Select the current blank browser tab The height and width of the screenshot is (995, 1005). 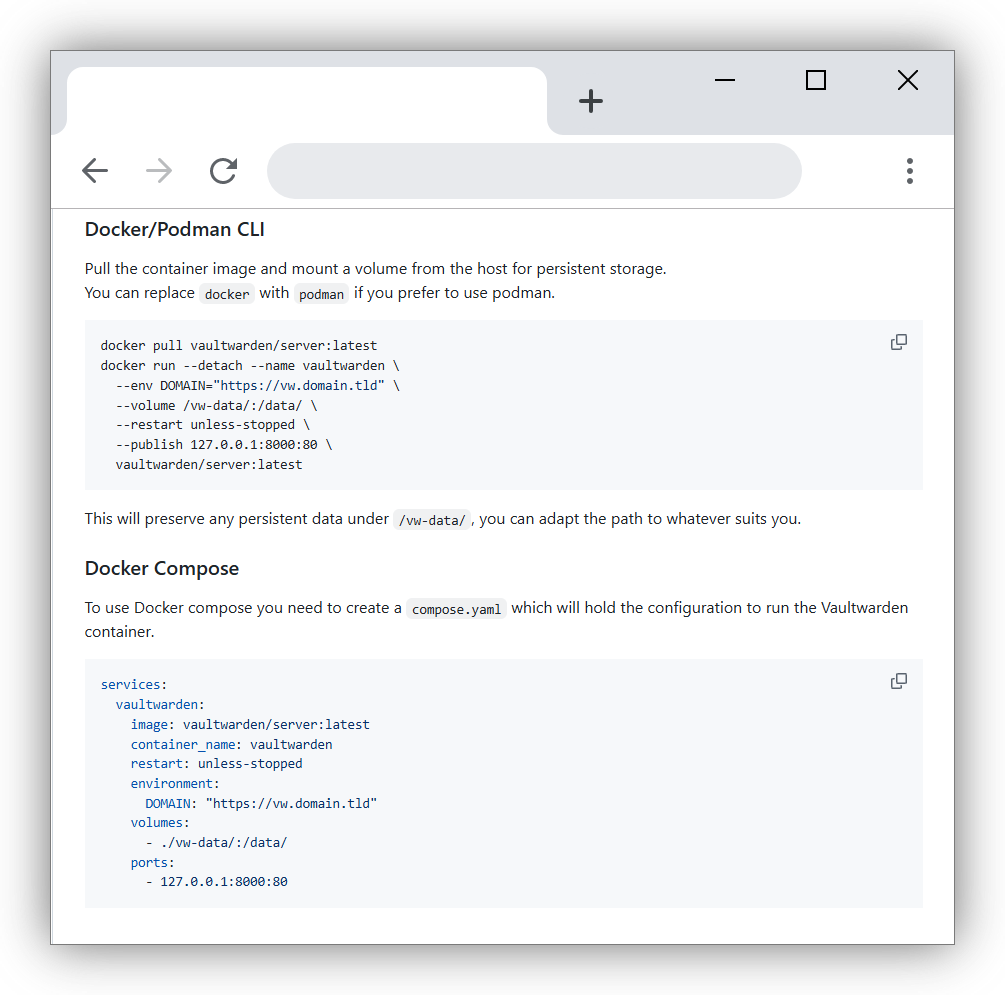(x=306, y=101)
